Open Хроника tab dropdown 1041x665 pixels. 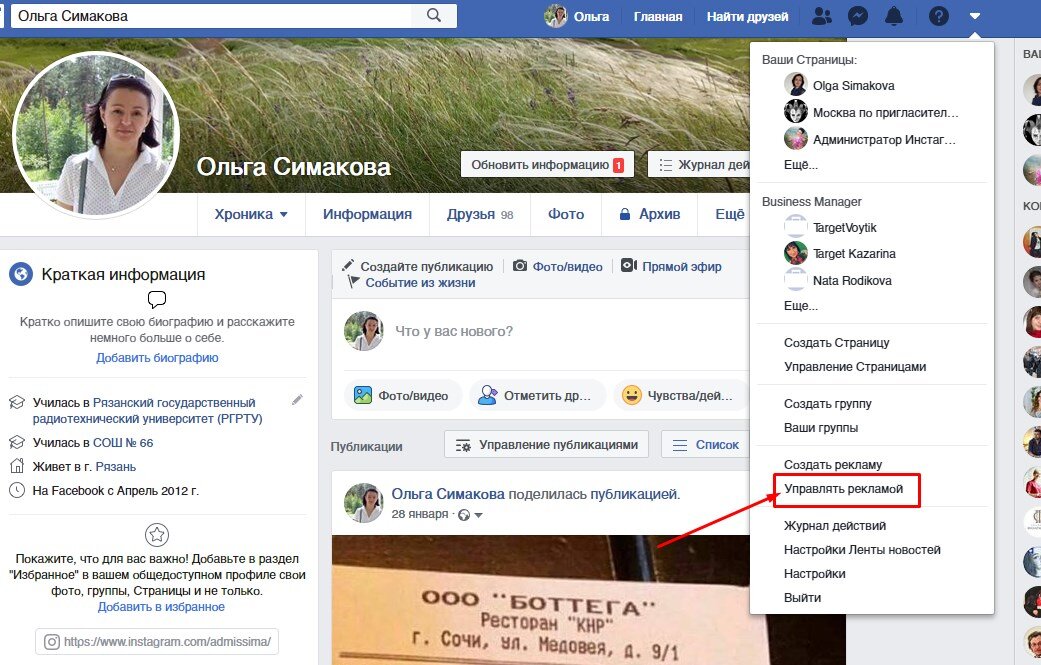[251, 214]
